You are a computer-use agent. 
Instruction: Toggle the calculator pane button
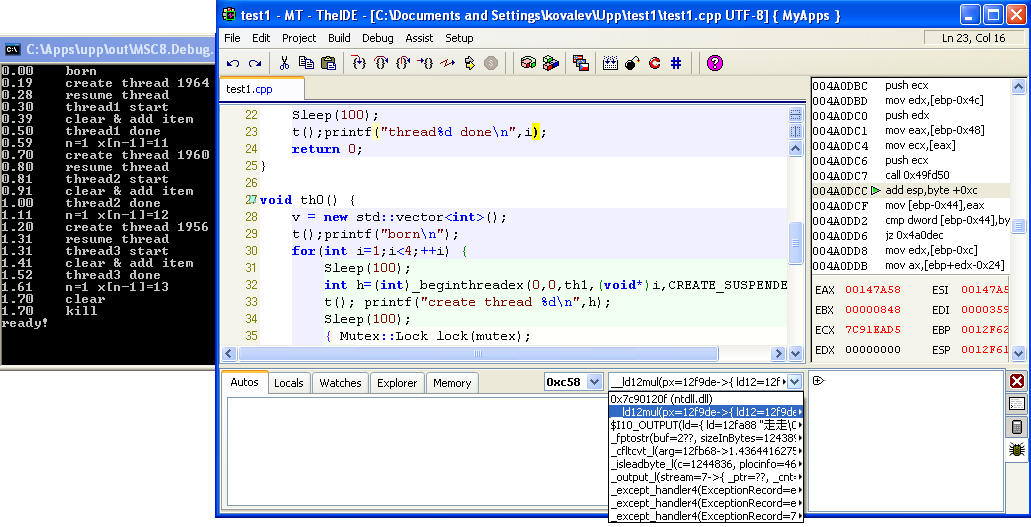[1017, 427]
